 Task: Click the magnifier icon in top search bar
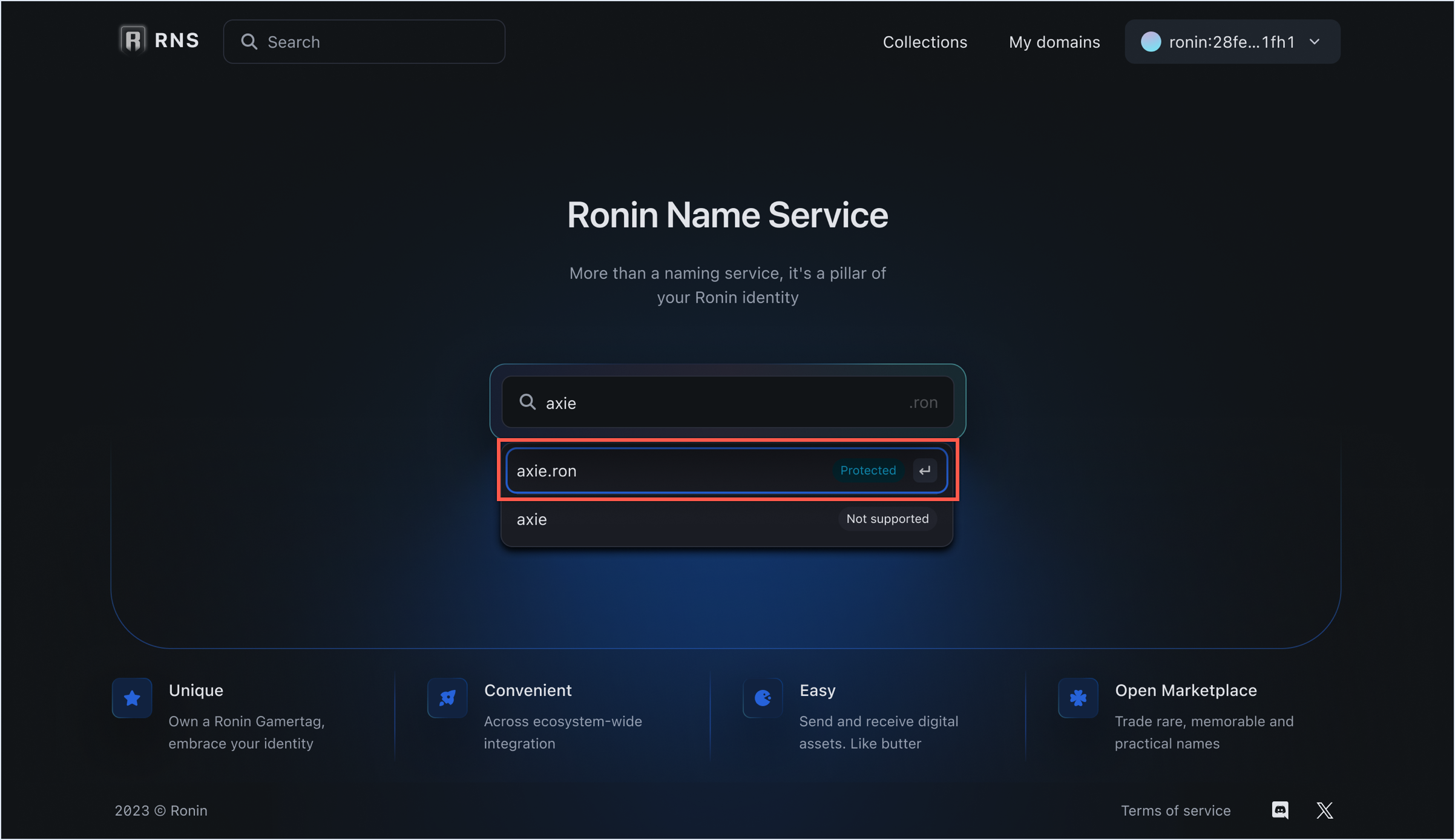(x=249, y=42)
